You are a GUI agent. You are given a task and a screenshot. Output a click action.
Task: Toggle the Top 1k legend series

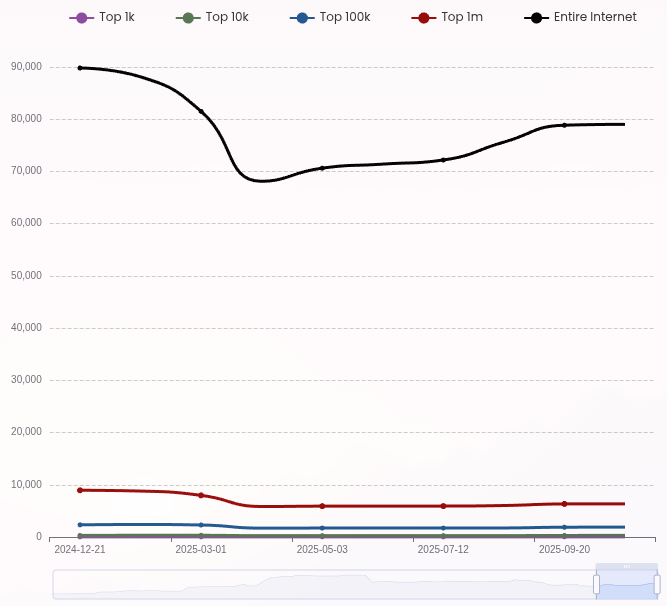[x=103, y=18]
